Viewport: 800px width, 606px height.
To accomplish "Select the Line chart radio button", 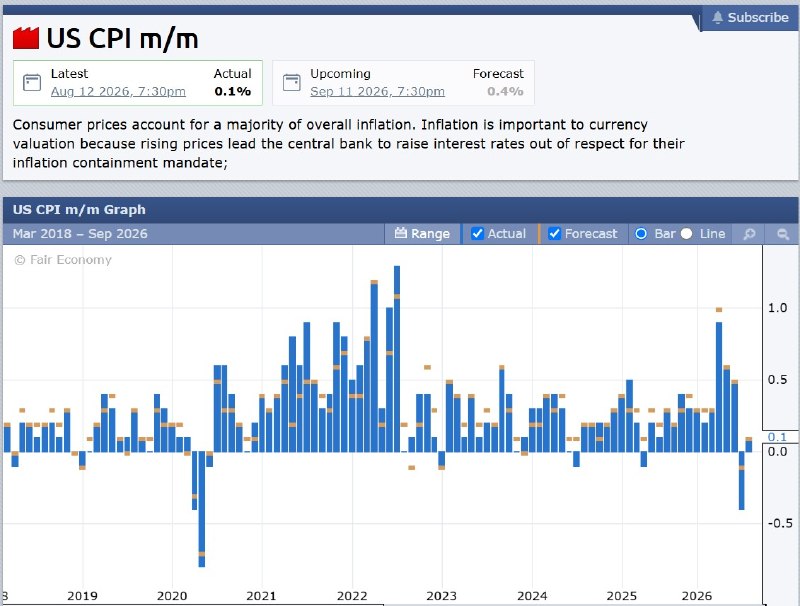I will 687,234.
